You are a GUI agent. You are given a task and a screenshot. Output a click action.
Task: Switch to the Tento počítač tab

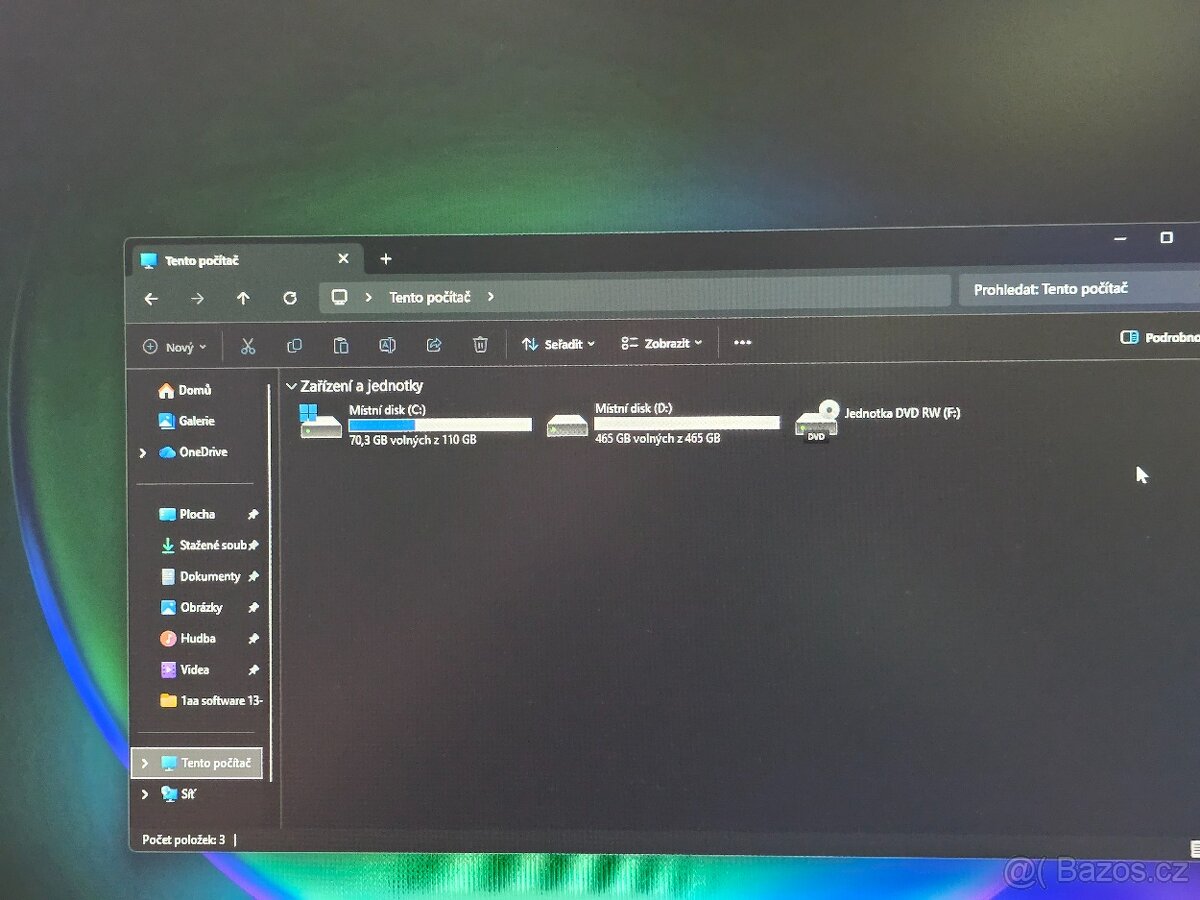point(200,260)
